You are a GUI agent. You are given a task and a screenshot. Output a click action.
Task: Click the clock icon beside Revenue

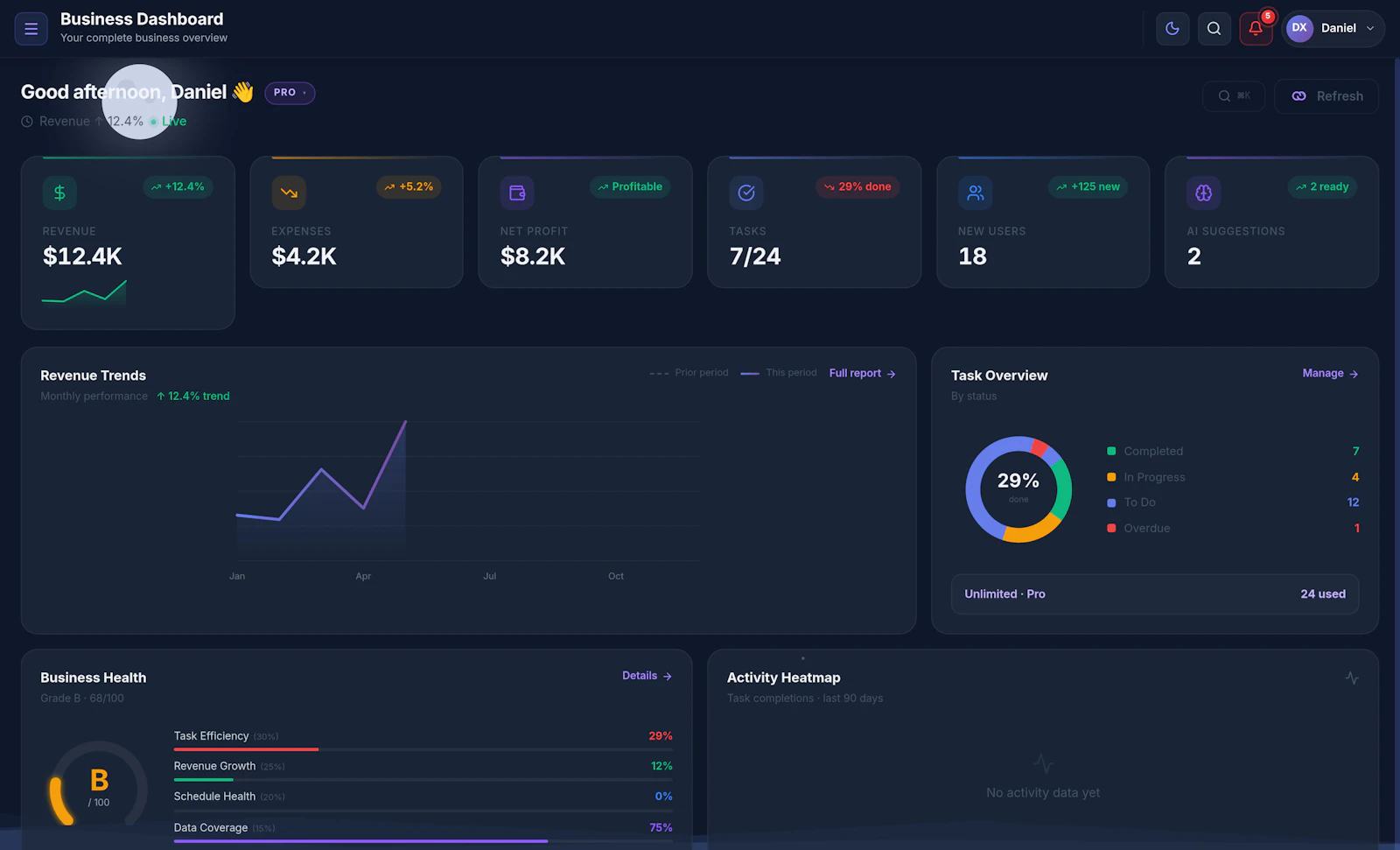[27, 122]
